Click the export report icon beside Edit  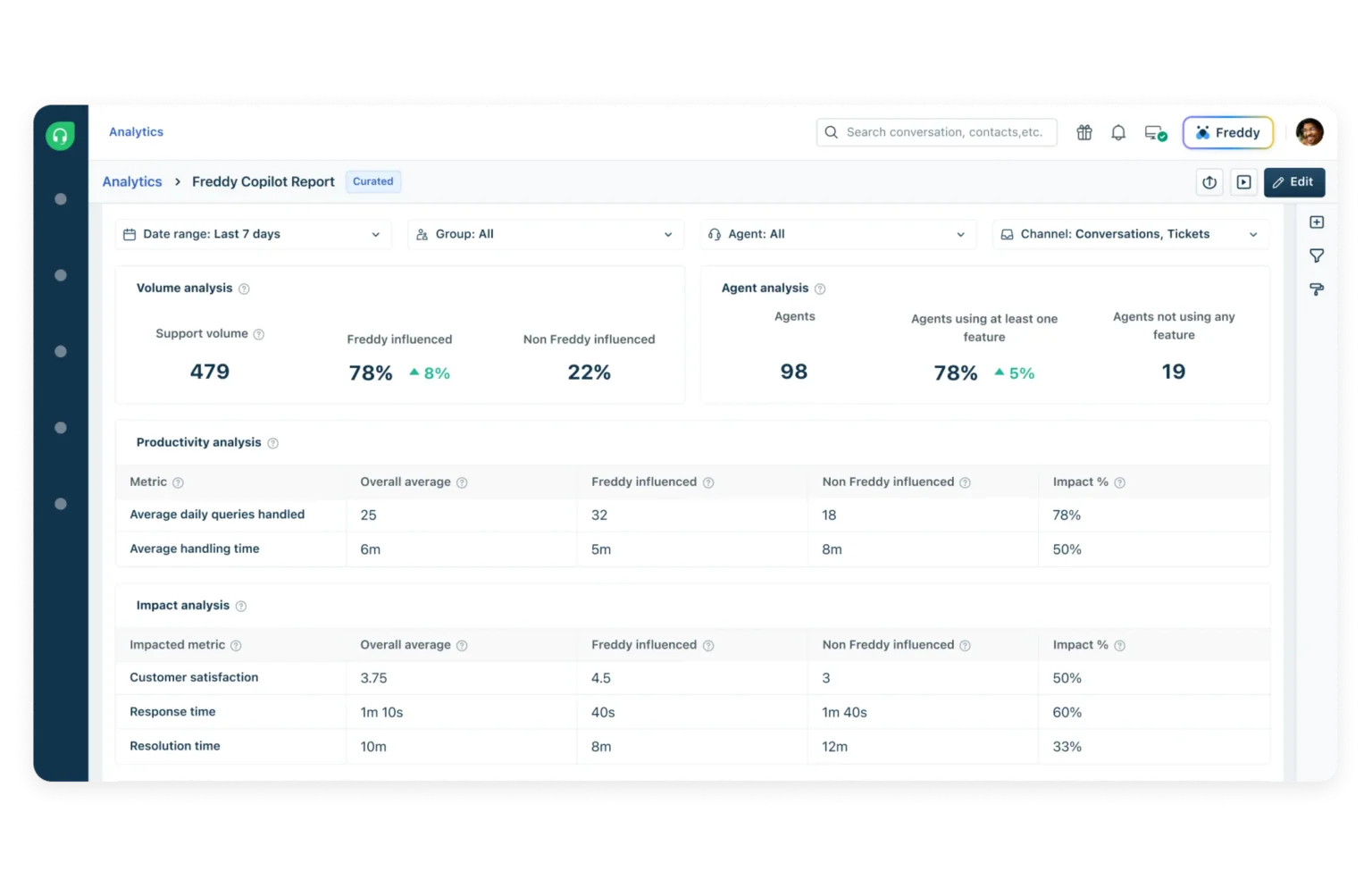(1209, 182)
